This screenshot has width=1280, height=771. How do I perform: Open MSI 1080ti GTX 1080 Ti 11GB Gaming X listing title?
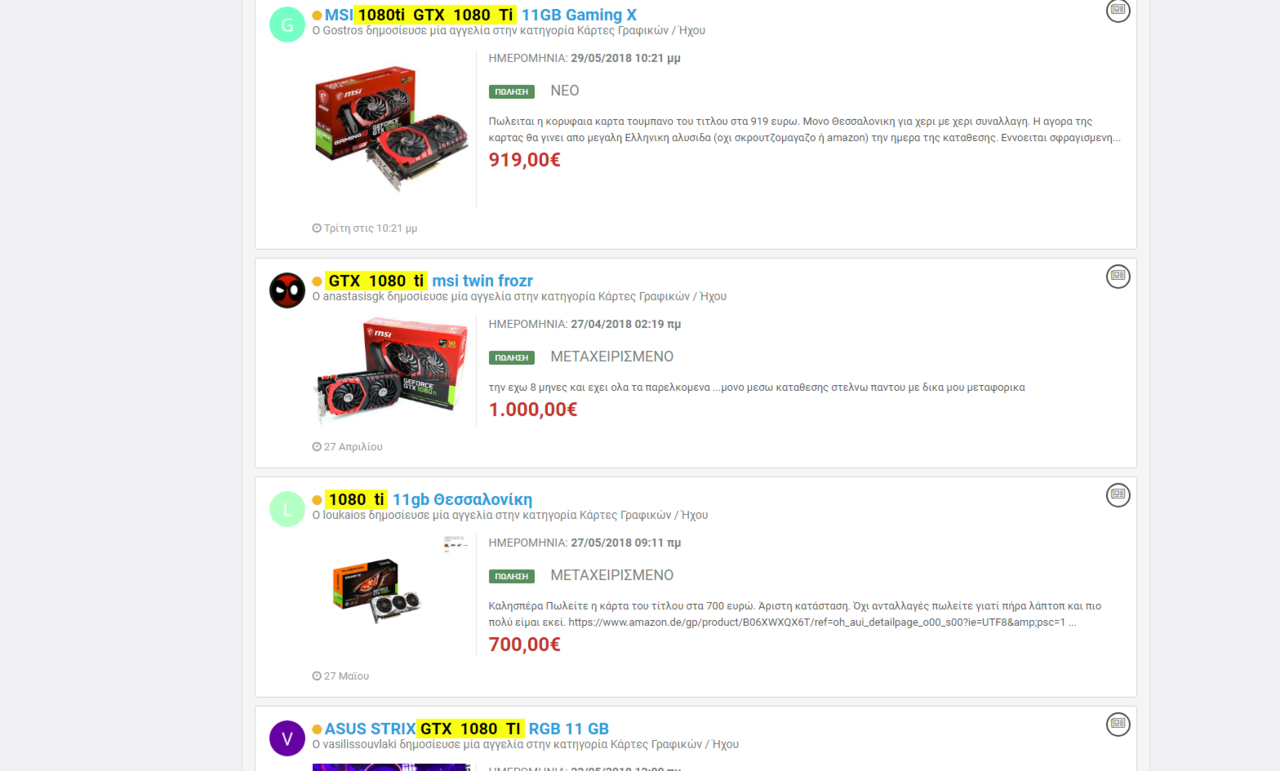[481, 15]
